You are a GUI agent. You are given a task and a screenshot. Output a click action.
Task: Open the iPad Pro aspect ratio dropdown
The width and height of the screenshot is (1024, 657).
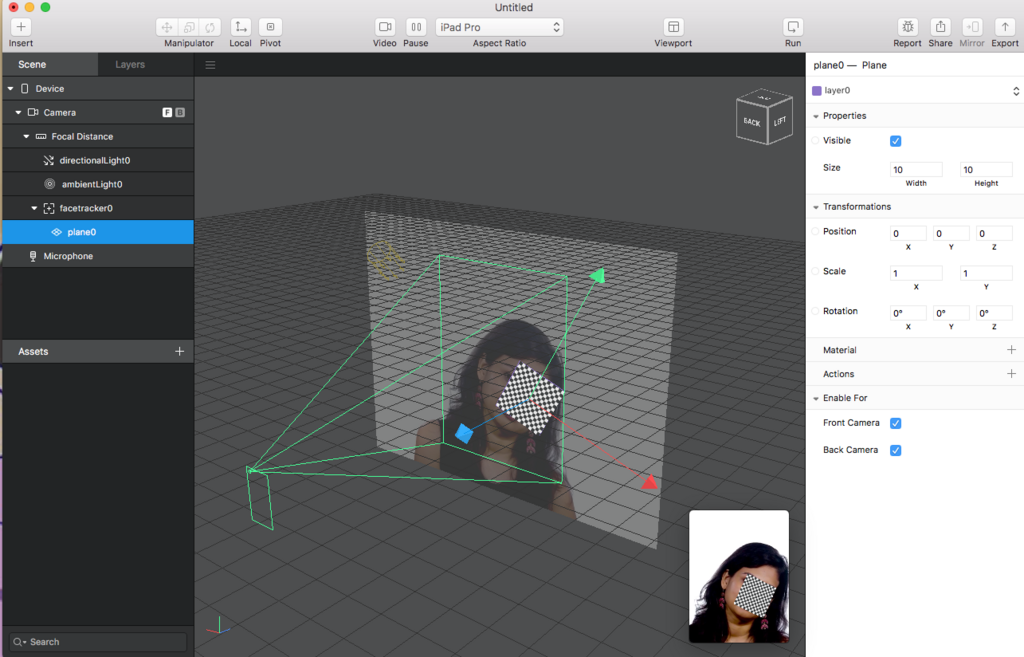click(500, 27)
